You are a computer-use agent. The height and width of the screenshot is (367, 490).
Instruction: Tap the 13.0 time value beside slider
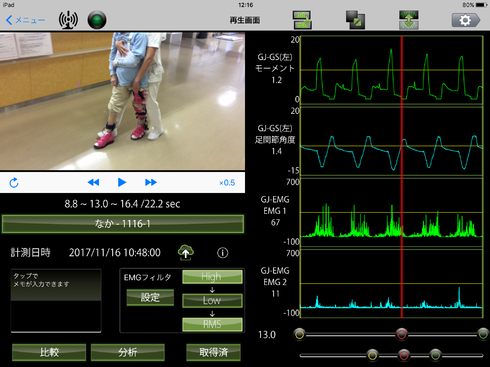(x=267, y=335)
